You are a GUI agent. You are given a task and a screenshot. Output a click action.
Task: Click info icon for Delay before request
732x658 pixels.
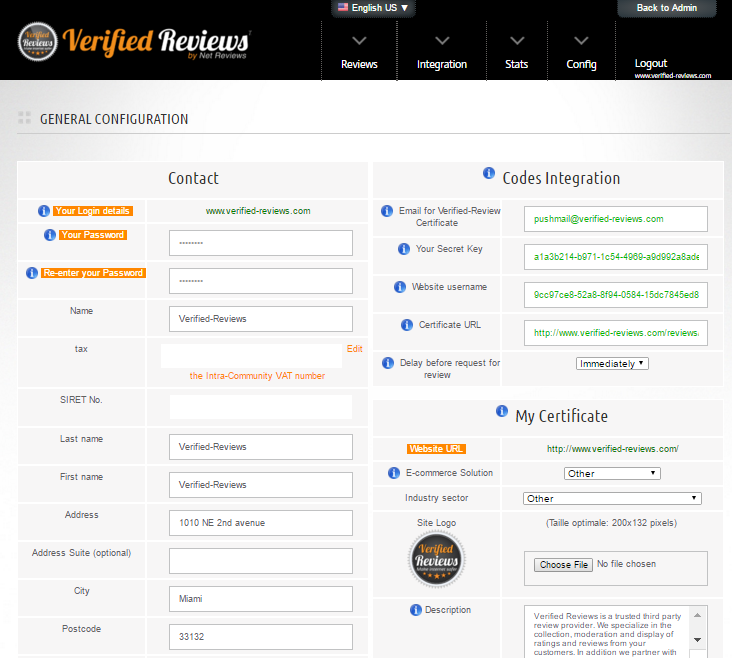click(x=388, y=363)
